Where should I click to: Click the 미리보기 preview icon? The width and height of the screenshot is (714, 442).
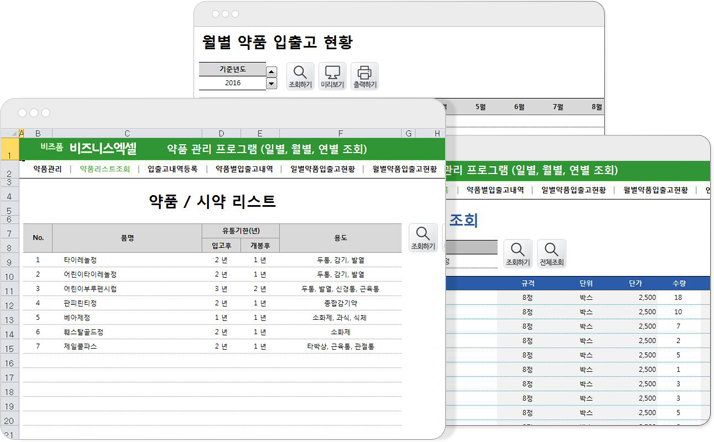332,75
